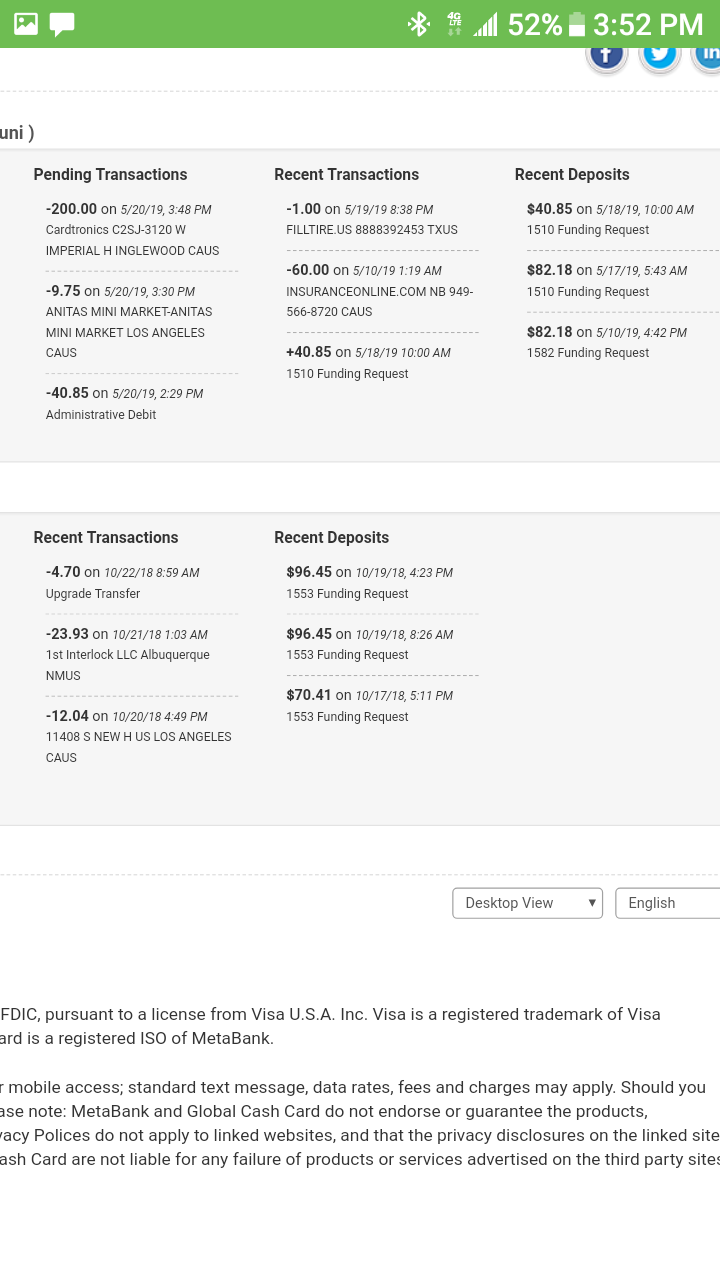Open the Desktop View dropdown
The height and width of the screenshot is (1280, 720).
(527, 903)
